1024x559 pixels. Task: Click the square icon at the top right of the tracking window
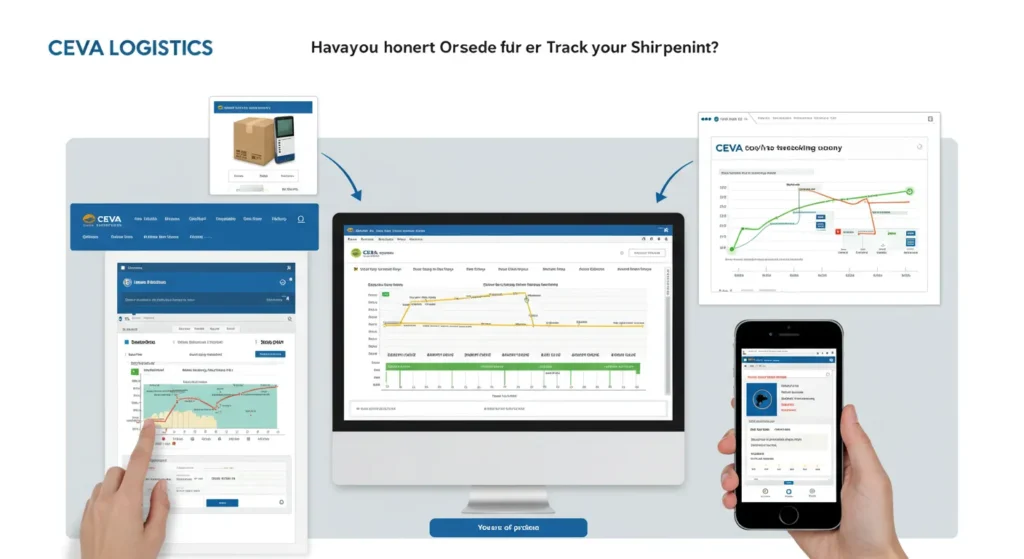tap(930, 119)
